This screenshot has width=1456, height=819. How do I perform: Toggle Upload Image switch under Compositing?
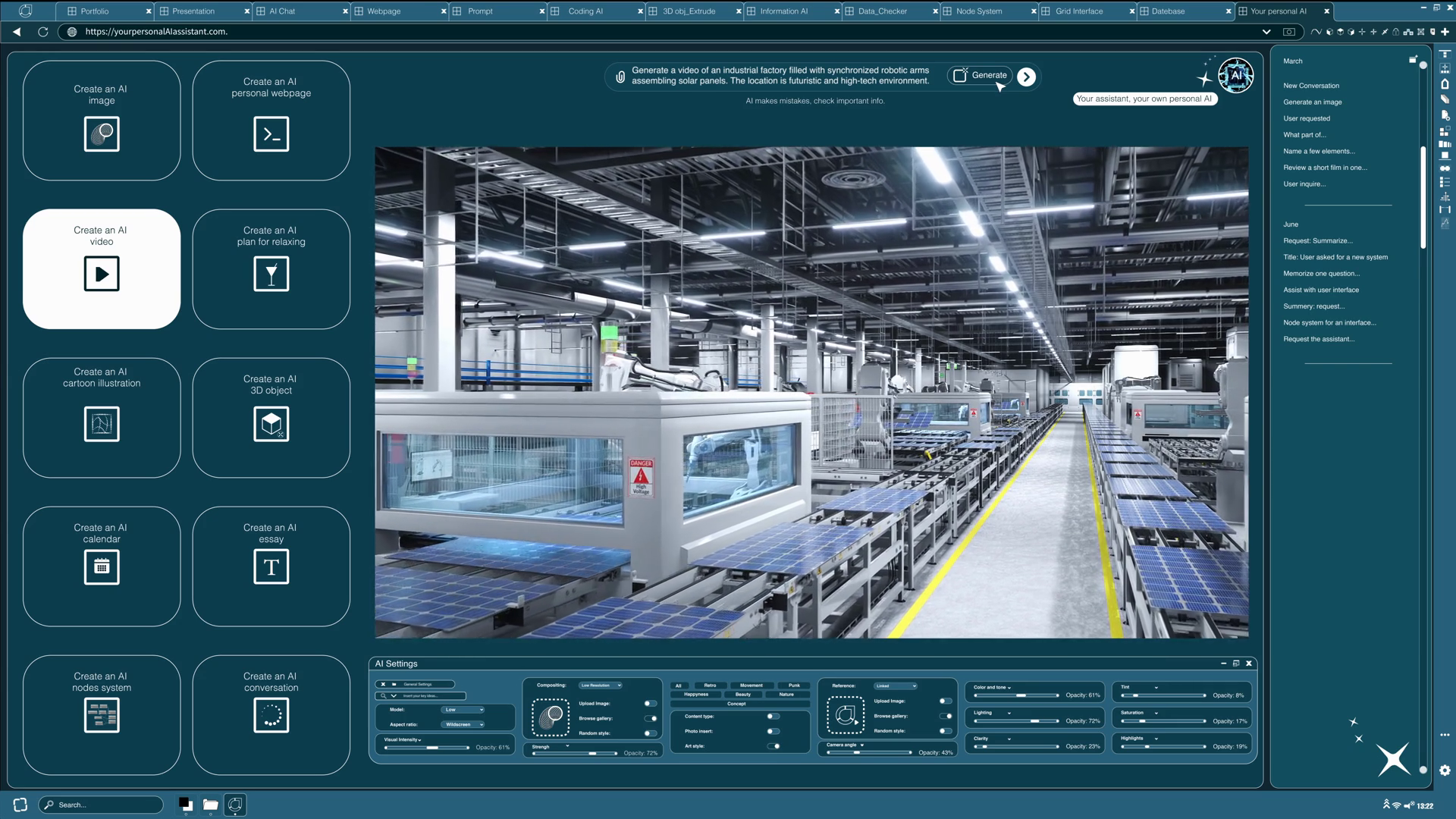point(650,703)
